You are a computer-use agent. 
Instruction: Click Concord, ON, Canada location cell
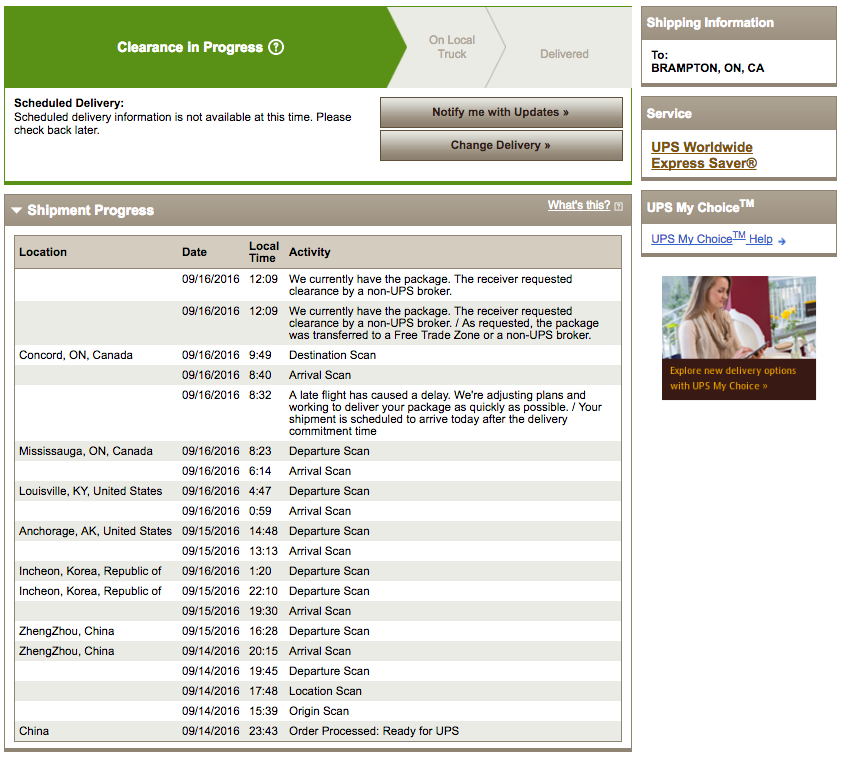[x=76, y=355]
